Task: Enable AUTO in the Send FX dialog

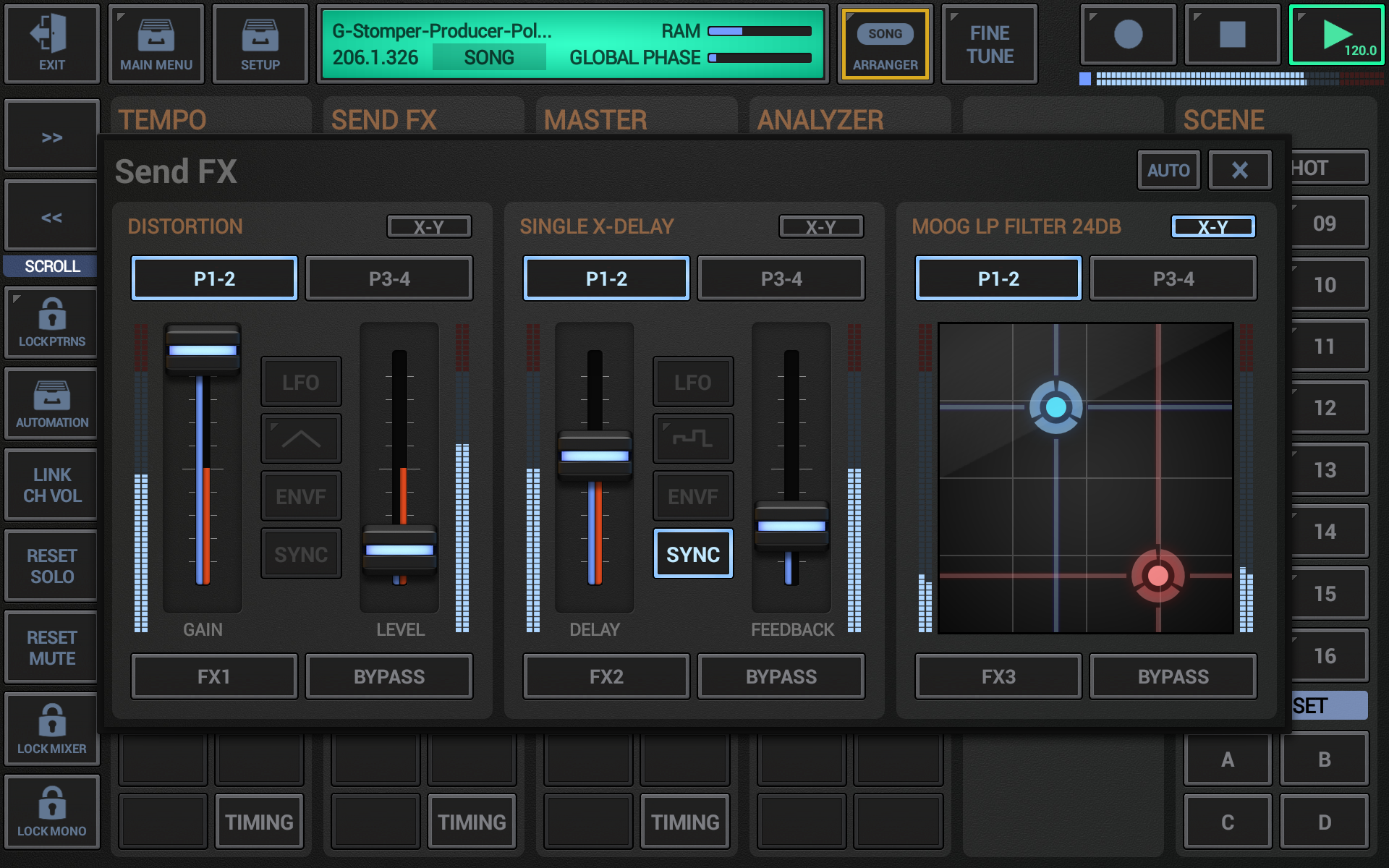Action: coord(1168,170)
